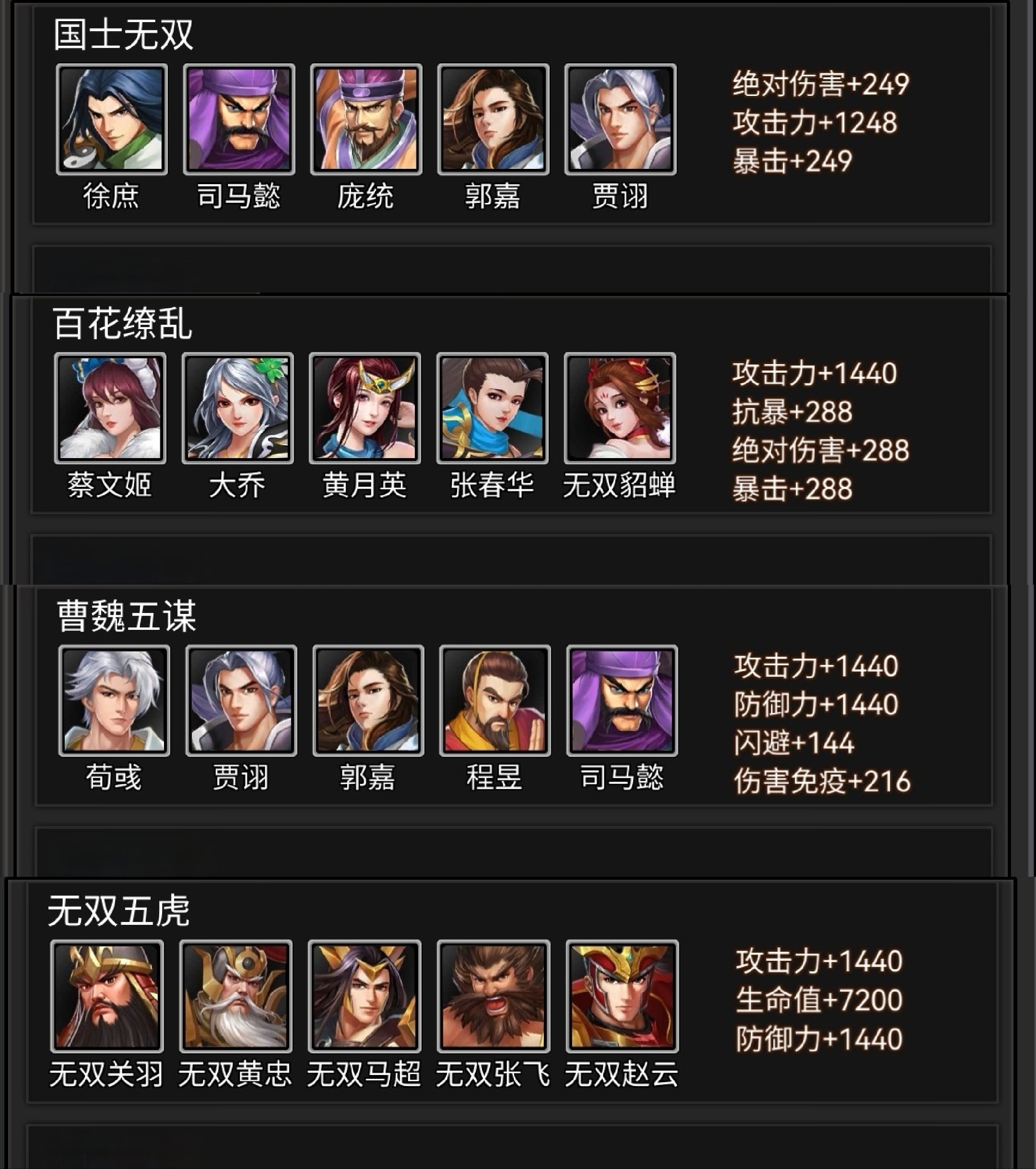Click the 无双五虎 bond title

119,910
